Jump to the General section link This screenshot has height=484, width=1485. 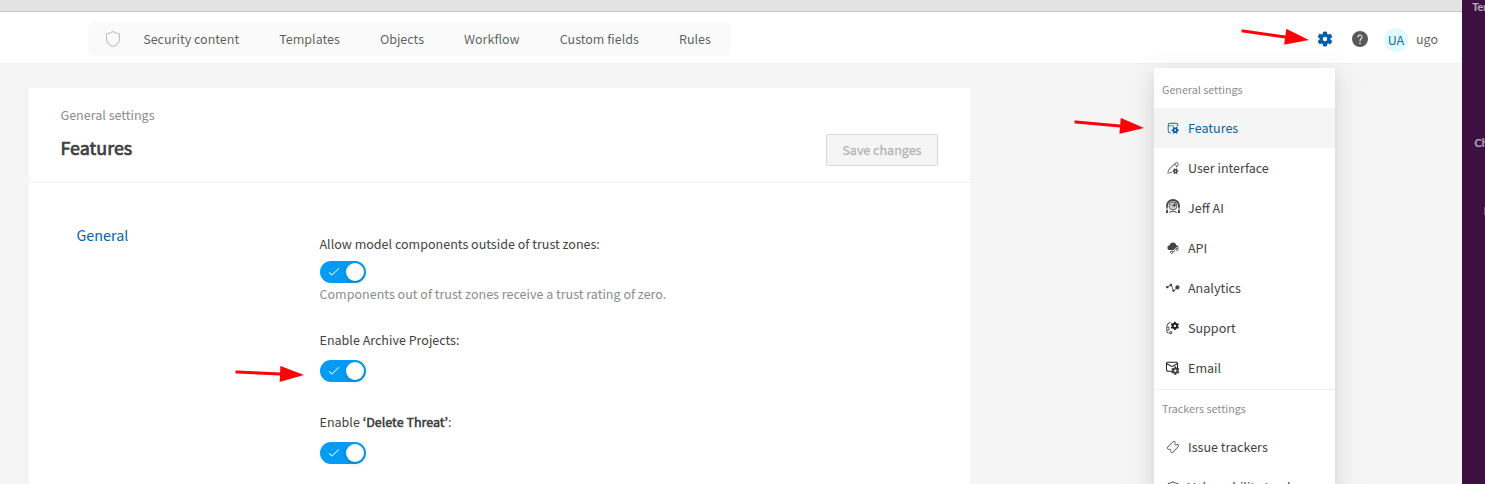coord(102,236)
